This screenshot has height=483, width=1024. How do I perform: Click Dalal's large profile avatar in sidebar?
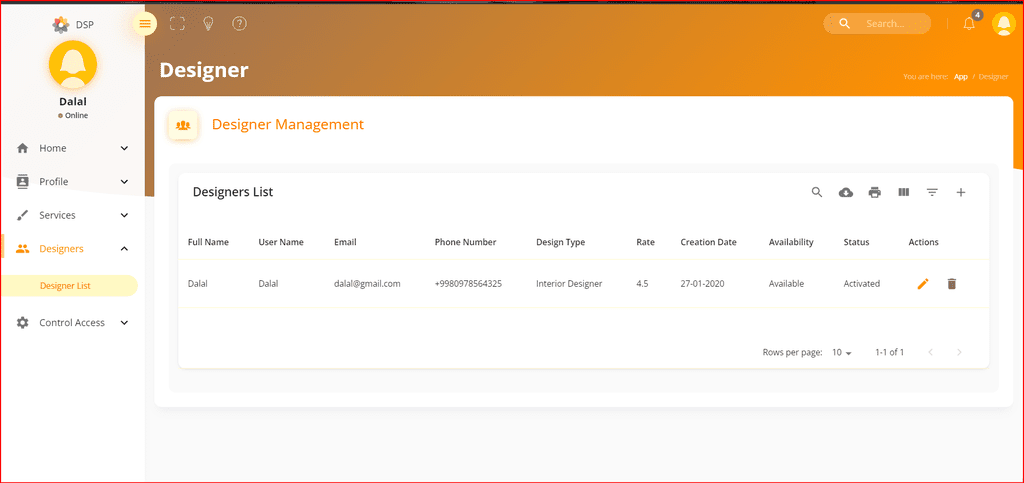[73, 64]
